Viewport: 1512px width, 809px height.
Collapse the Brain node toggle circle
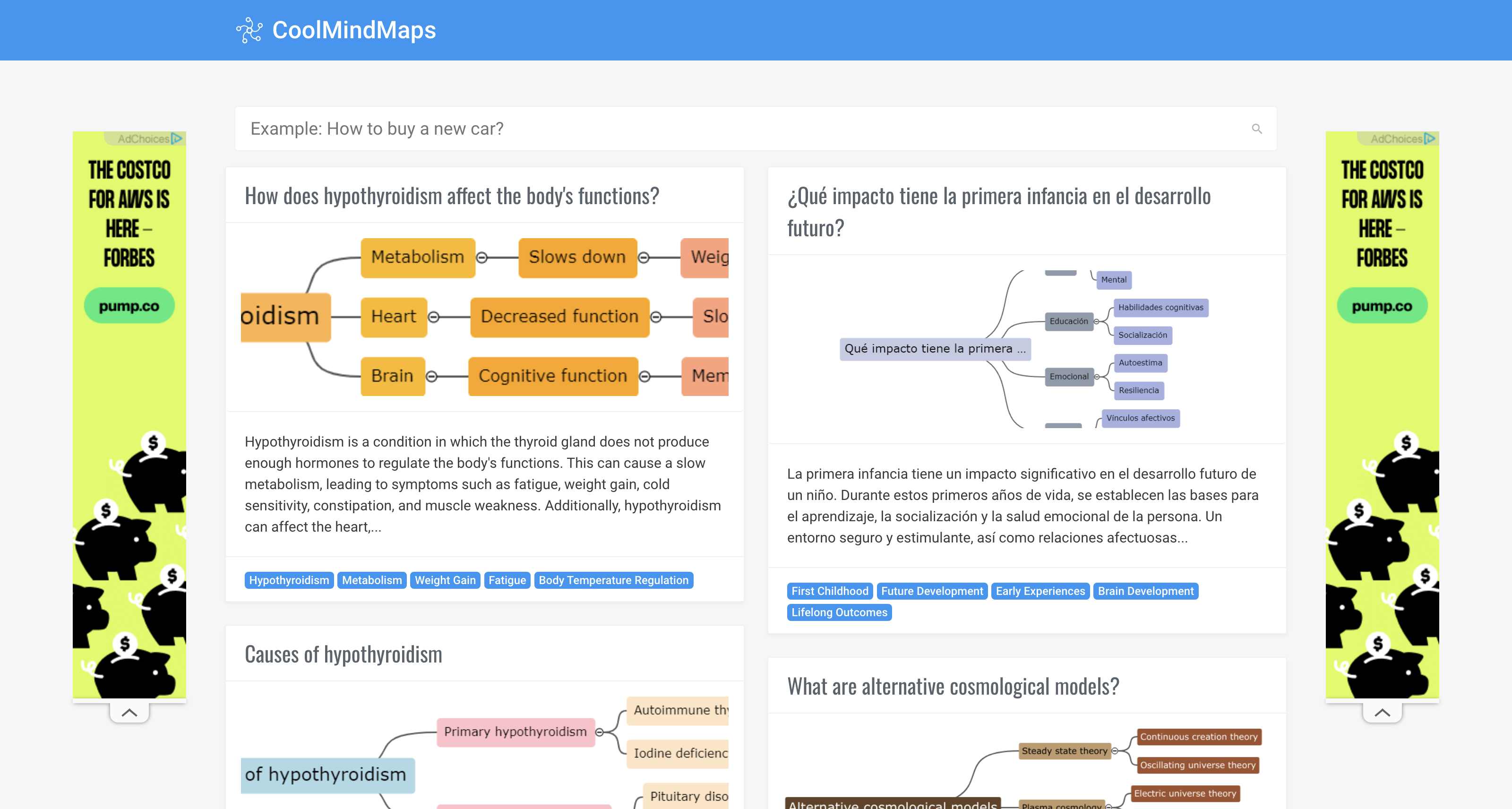coord(432,376)
